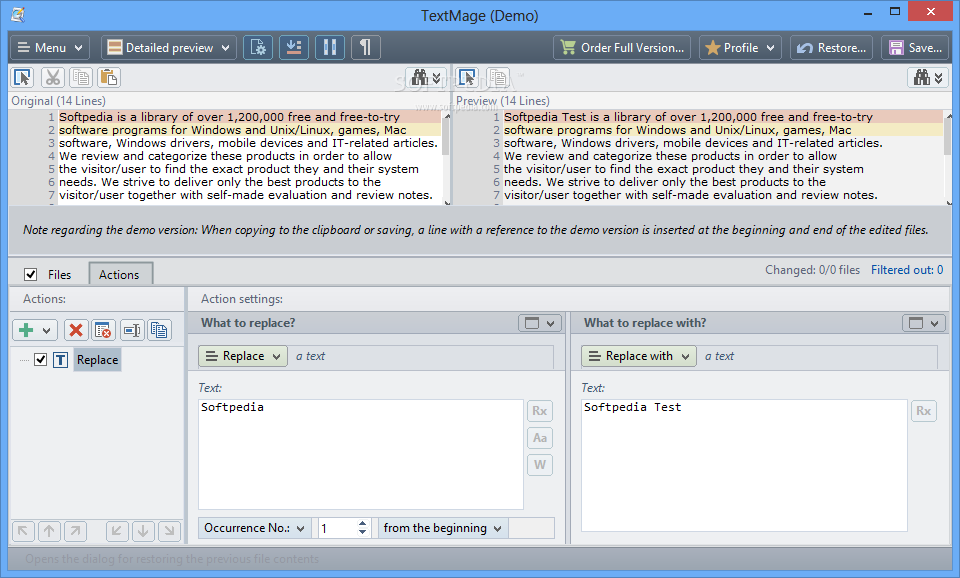
Task: Click the copy icon in Preview pane toolbar
Action: click(x=498, y=77)
